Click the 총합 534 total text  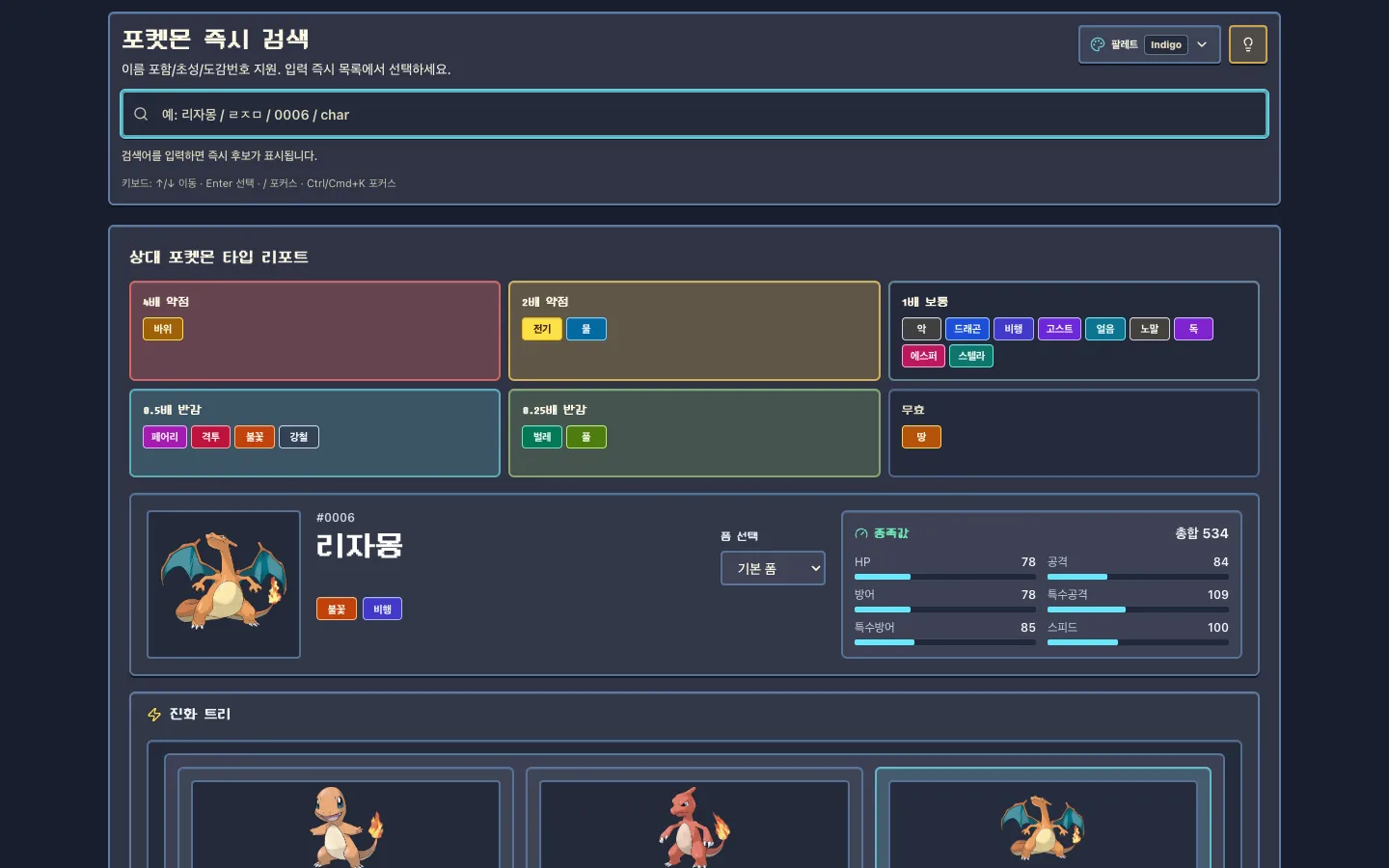click(1201, 533)
